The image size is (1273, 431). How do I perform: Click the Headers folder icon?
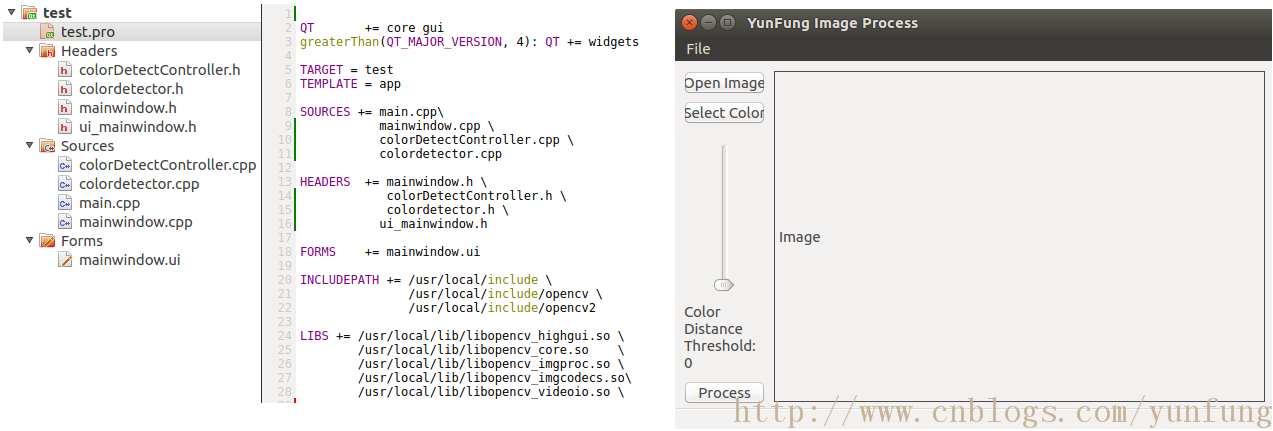point(47,51)
